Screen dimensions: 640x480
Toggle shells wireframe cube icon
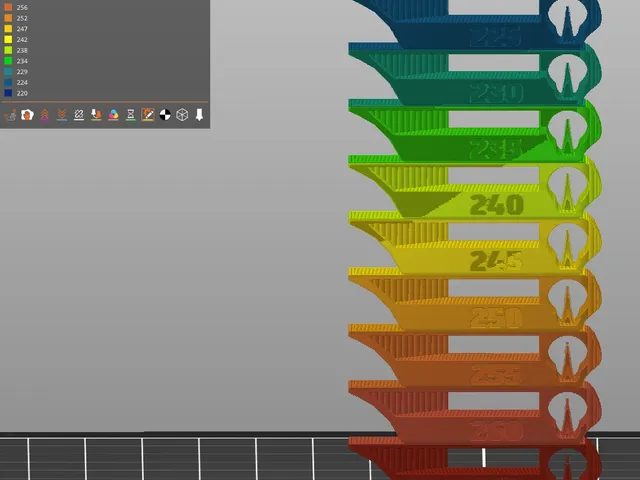click(182, 115)
